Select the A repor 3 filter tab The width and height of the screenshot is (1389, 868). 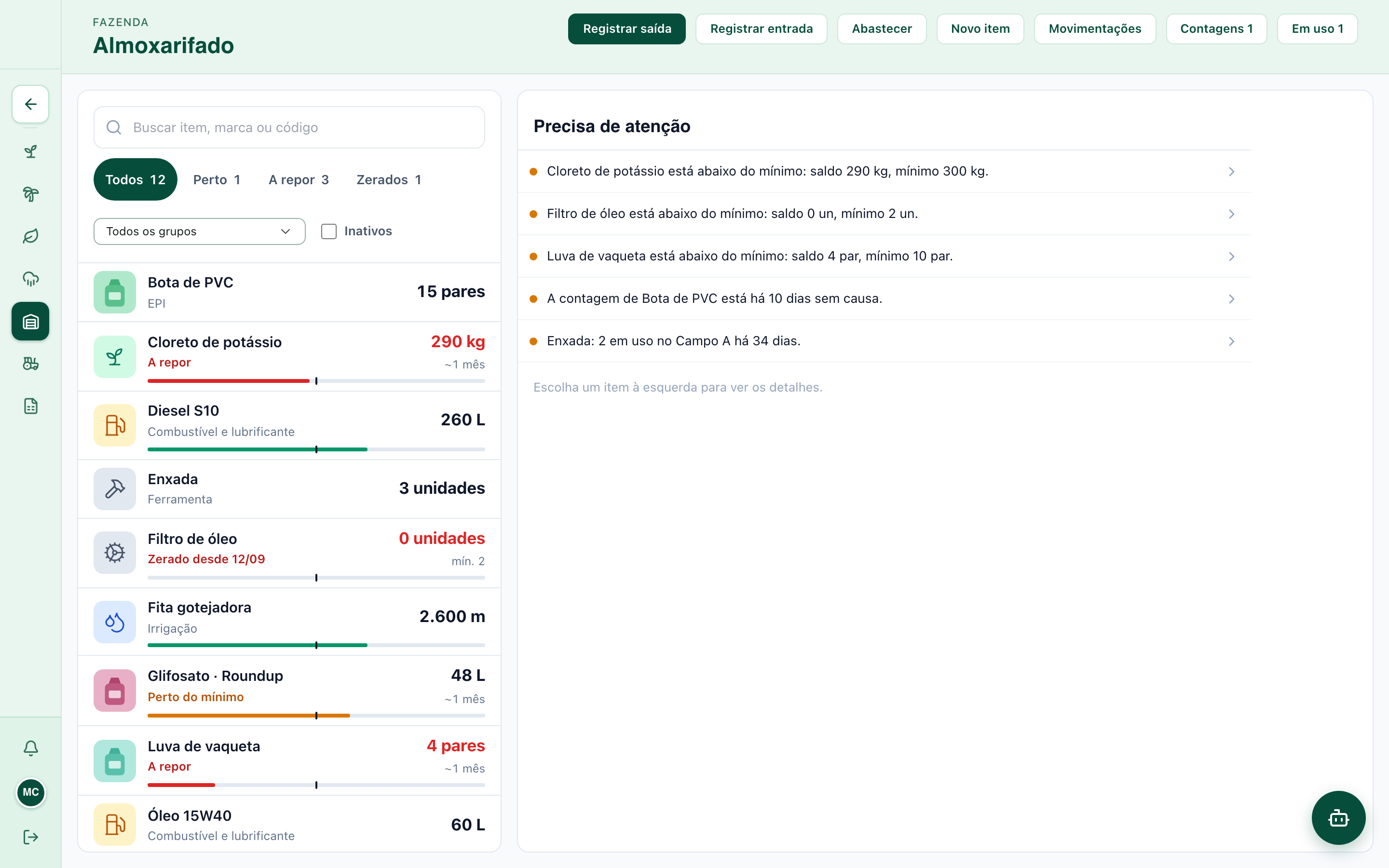pyautogui.click(x=299, y=180)
